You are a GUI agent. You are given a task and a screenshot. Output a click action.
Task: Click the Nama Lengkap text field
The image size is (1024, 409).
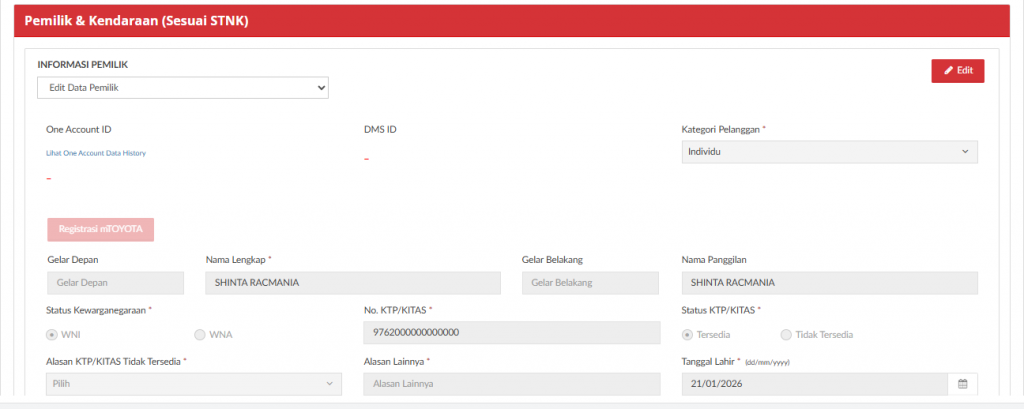tap(352, 283)
